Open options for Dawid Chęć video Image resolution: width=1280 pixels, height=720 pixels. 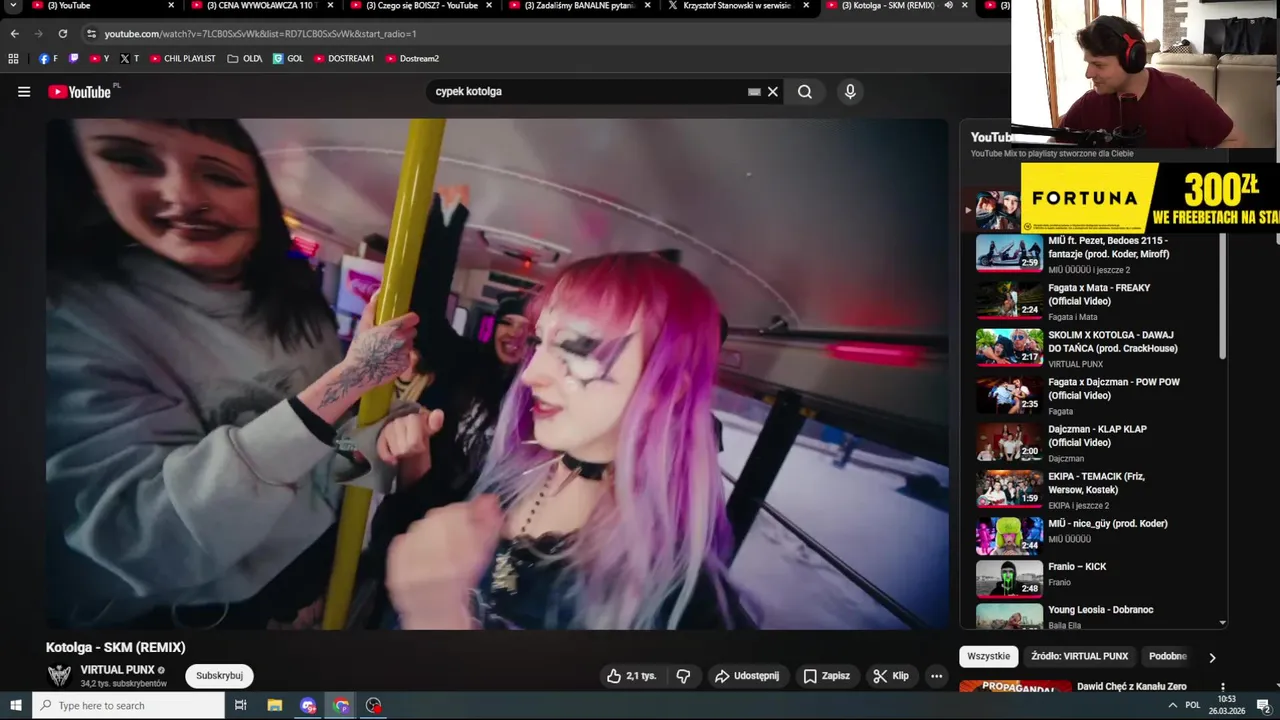[1222, 688]
